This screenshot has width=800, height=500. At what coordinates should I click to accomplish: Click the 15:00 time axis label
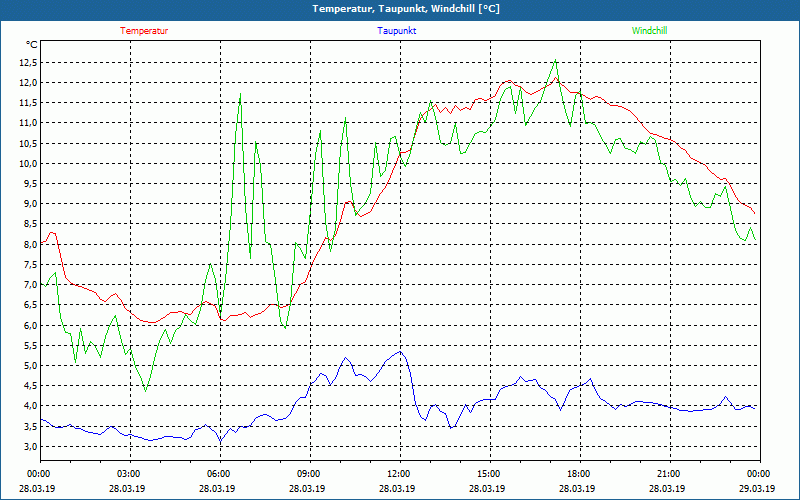488,474
